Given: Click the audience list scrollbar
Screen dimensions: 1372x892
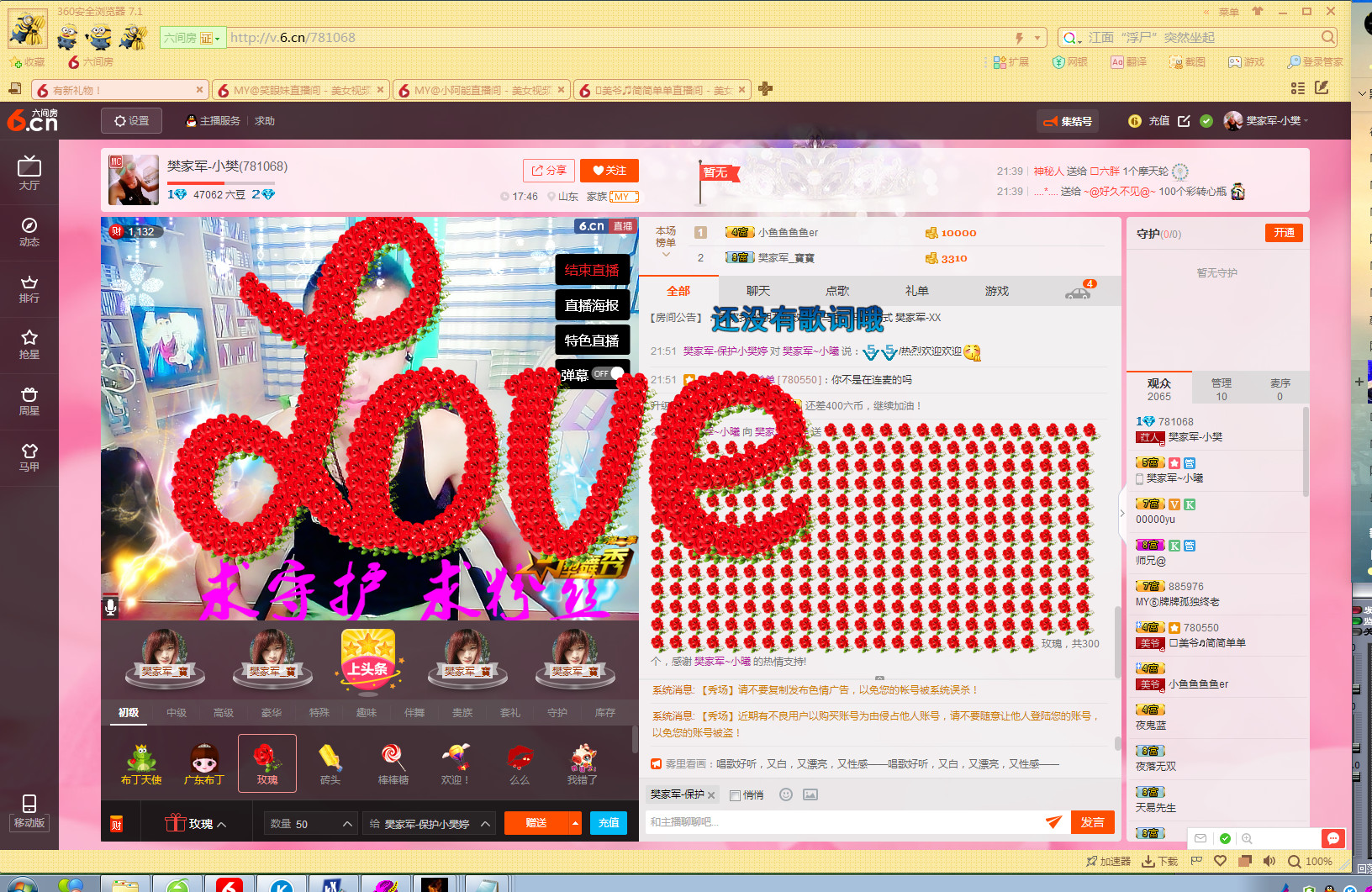Looking at the screenshot, I should [1306, 452].
